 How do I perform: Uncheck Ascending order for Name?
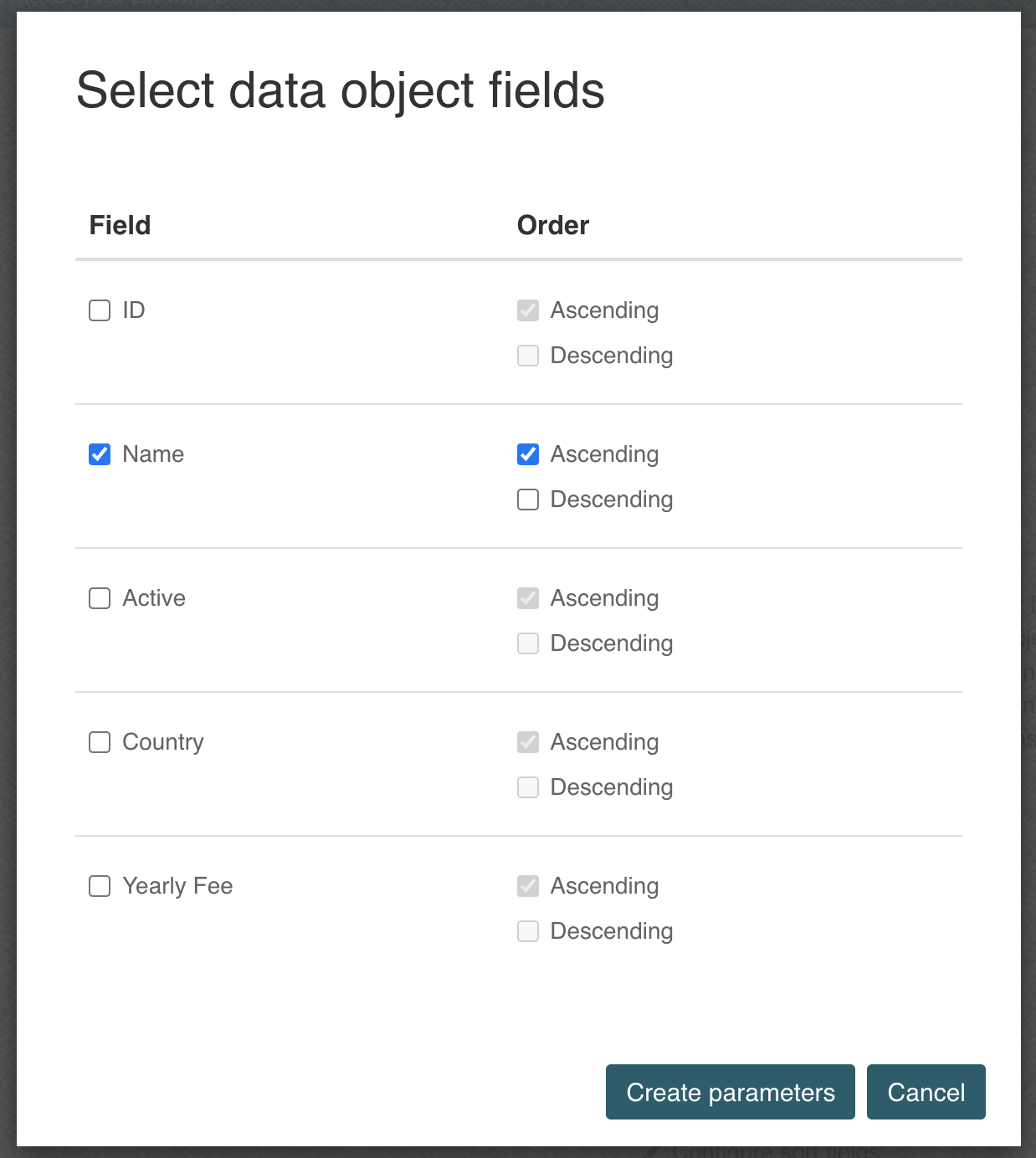pos(527,453)
